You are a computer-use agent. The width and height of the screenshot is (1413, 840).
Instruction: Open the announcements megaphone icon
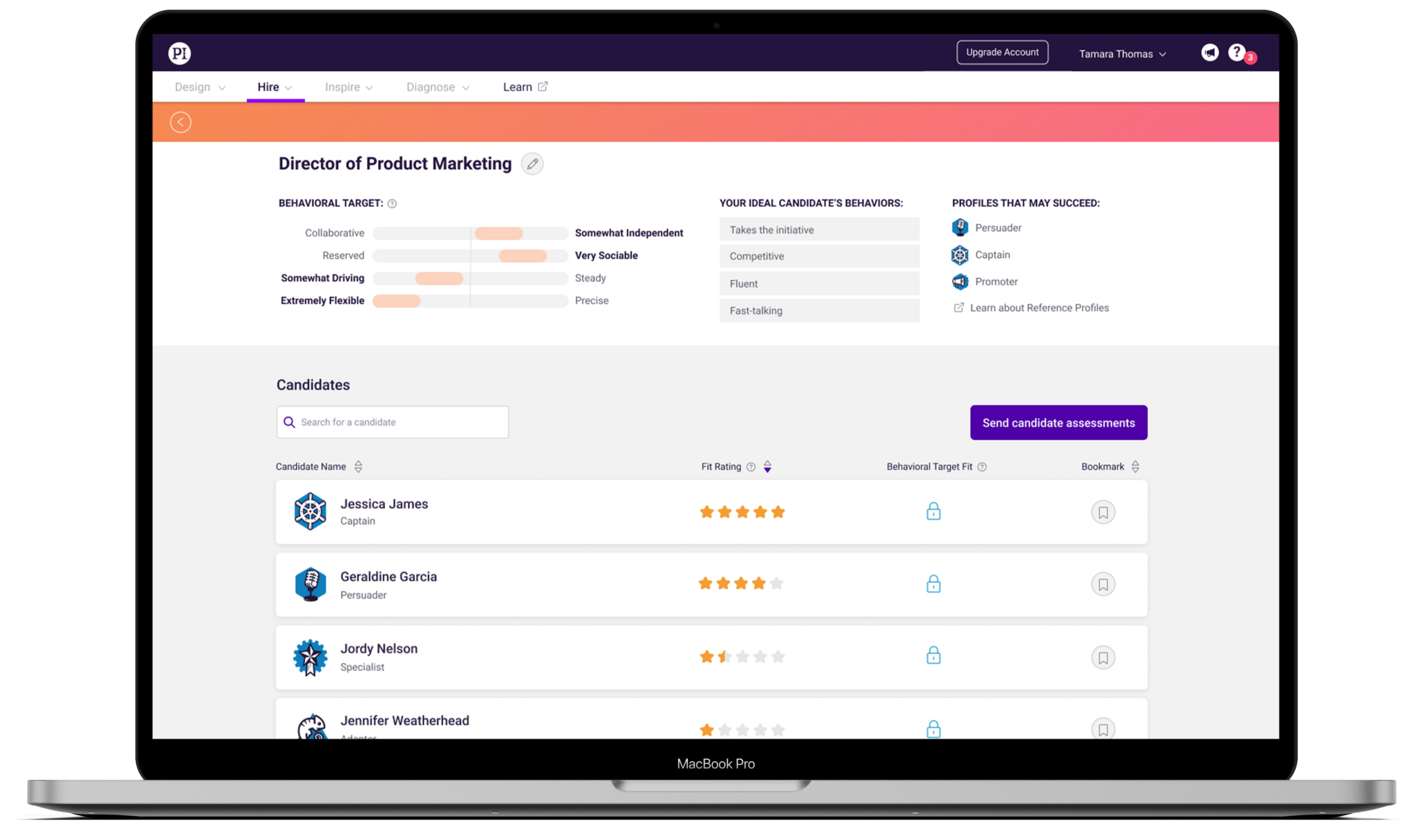click(1209, 53)
